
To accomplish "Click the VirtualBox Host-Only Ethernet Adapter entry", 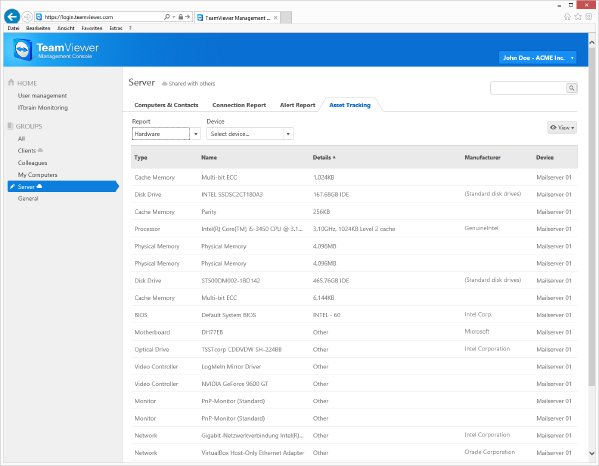I will coord(253,453).
